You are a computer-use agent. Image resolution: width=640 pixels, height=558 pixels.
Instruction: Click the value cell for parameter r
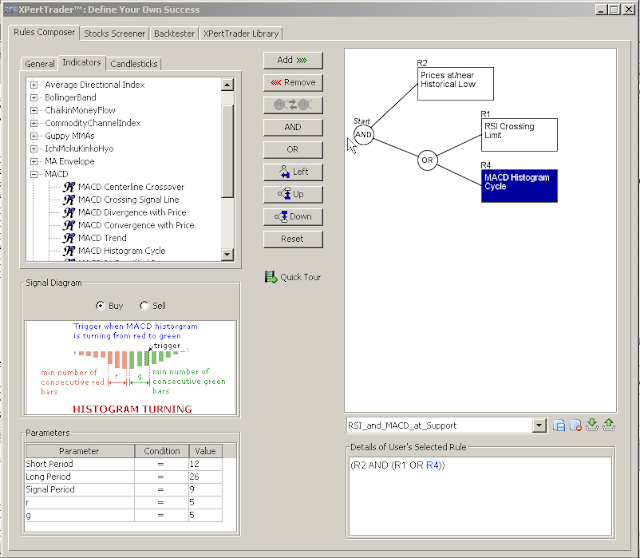click(205, 502)
